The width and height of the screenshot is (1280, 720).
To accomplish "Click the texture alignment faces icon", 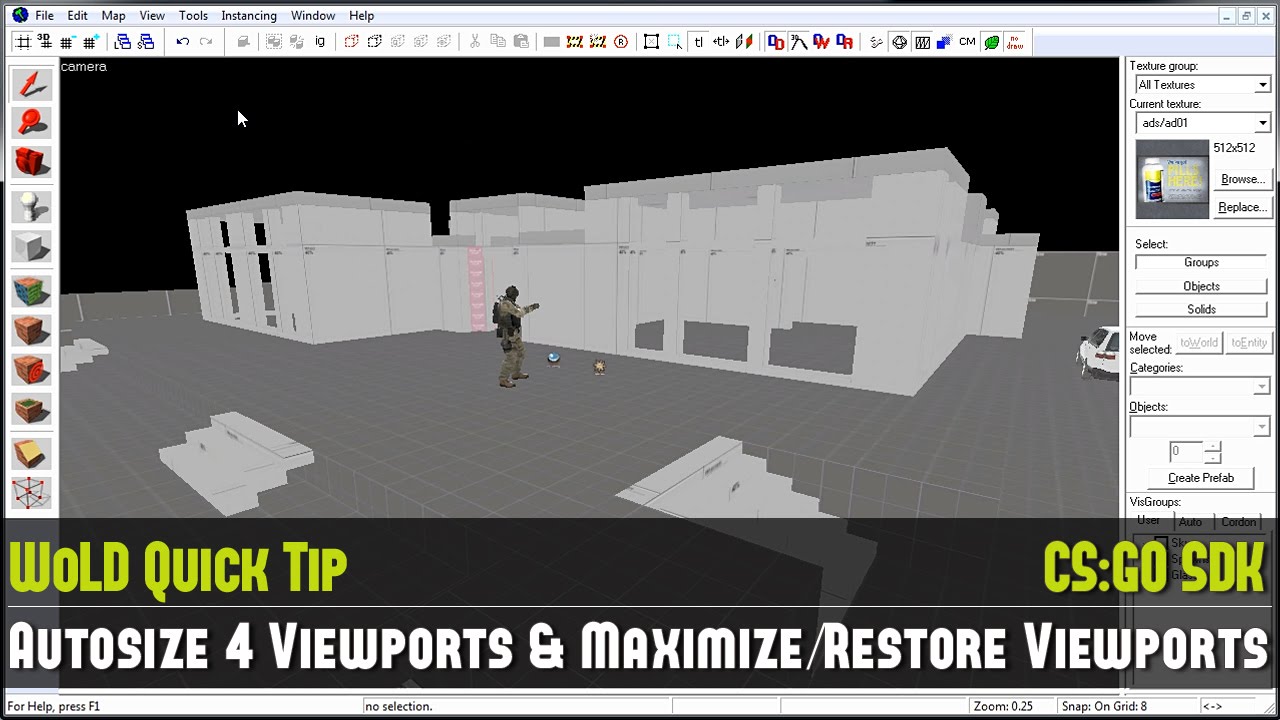I will [744, 42].
